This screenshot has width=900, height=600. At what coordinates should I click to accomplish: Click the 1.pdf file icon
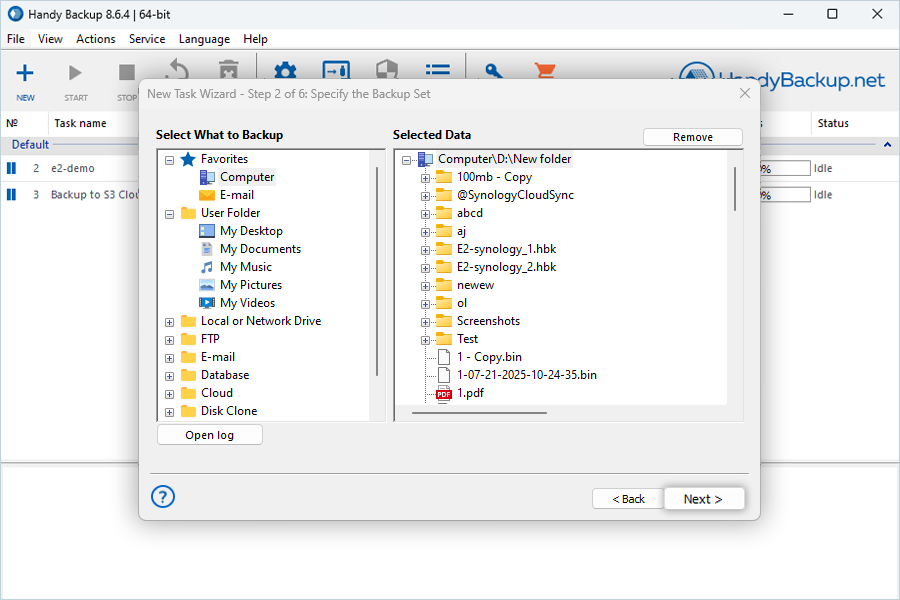(444, 393)
